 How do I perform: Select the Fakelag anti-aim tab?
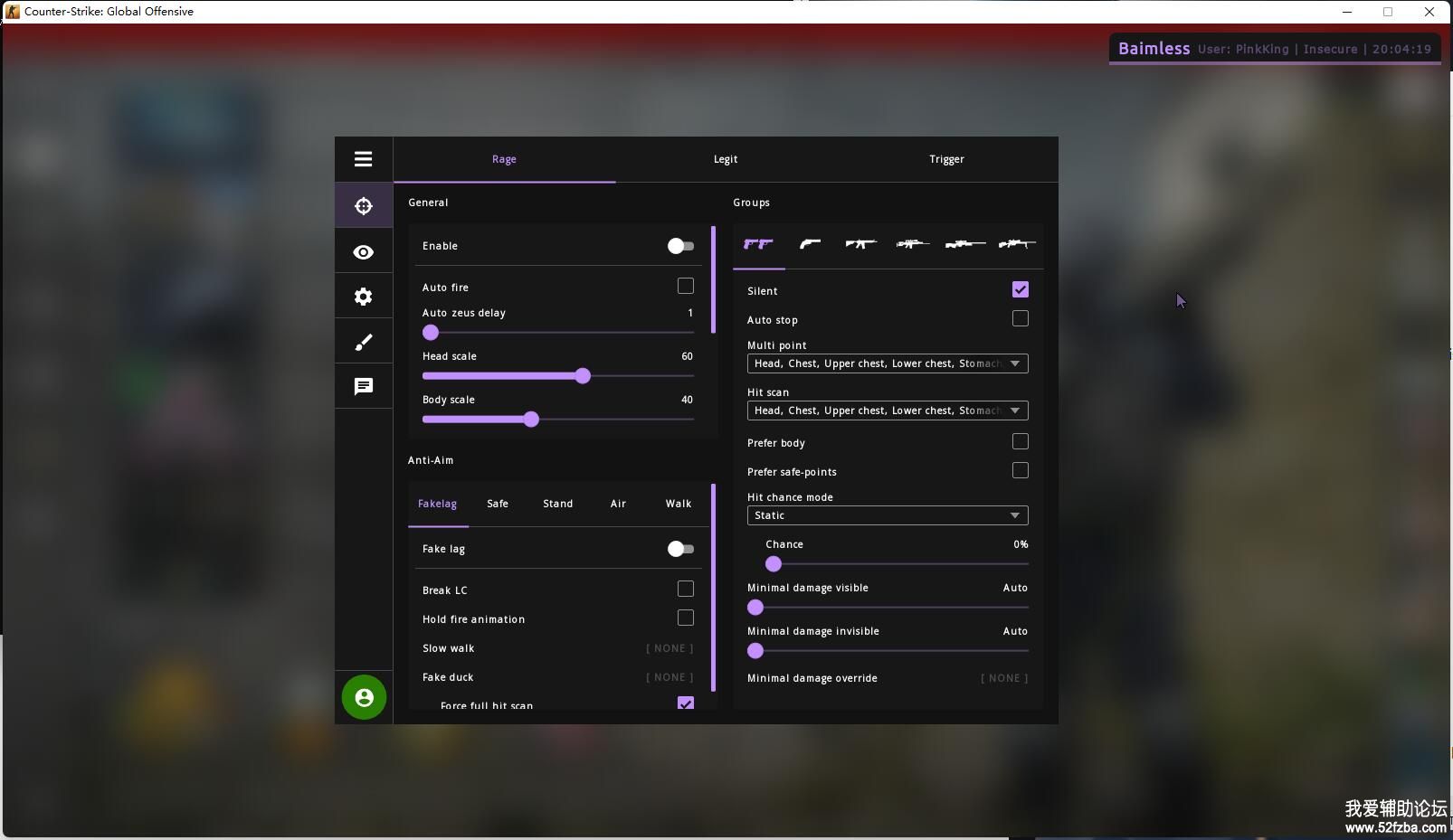pyautogui.click(x=438, y=504)
